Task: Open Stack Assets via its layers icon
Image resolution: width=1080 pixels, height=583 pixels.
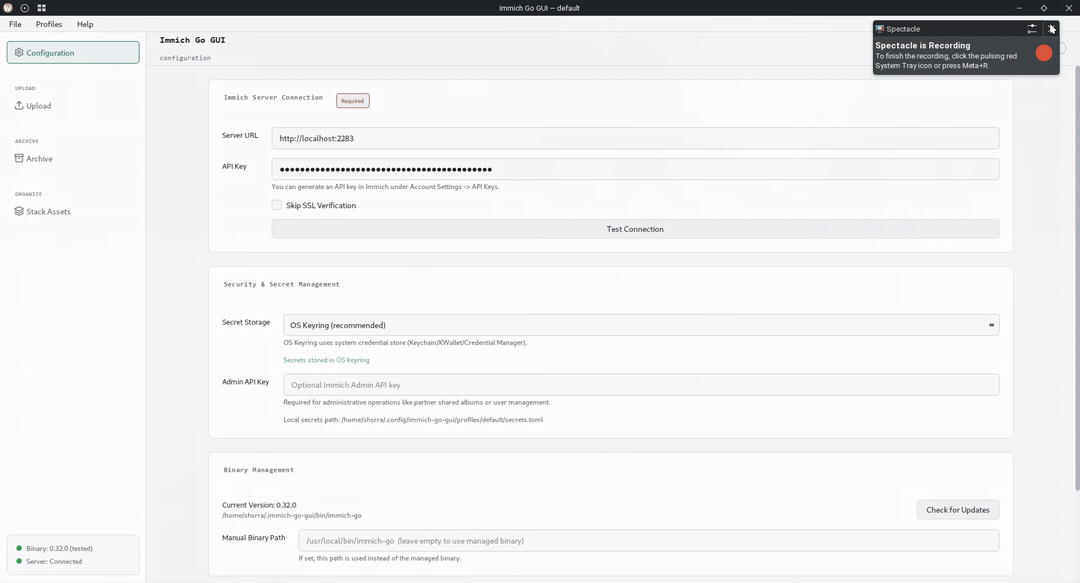Action: pos(19,212)
